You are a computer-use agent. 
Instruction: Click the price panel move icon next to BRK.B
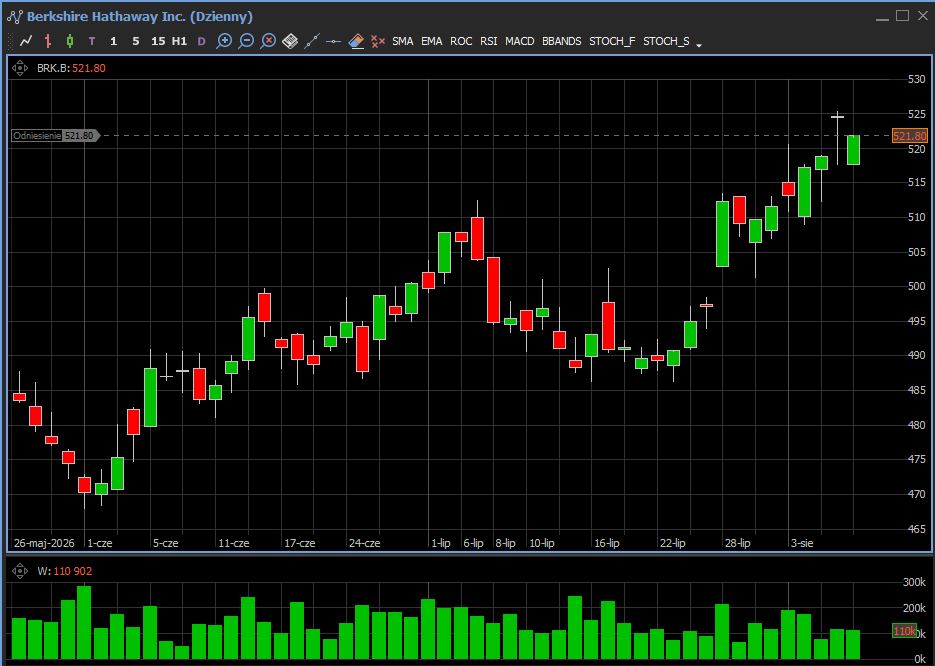click(x=20, y=68)
